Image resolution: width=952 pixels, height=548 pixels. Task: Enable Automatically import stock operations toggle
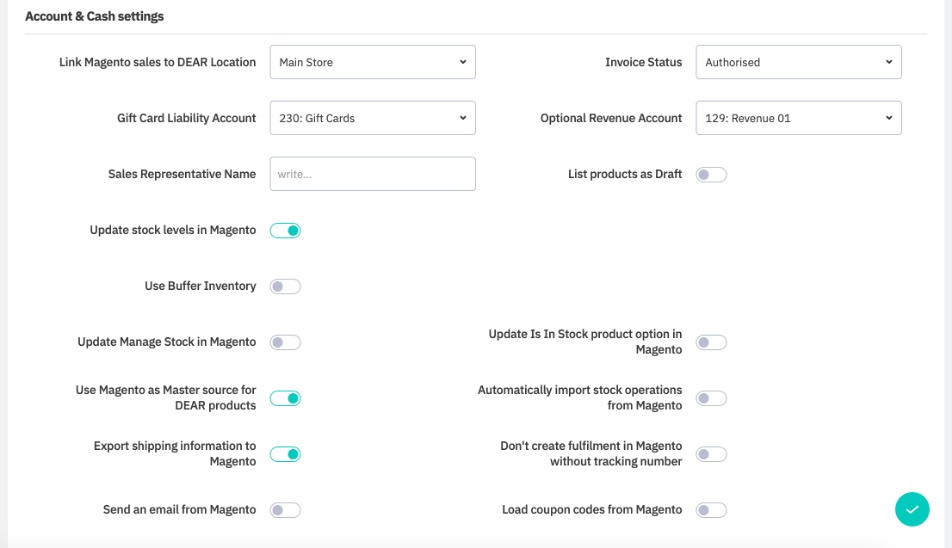(x=711, y=399)
